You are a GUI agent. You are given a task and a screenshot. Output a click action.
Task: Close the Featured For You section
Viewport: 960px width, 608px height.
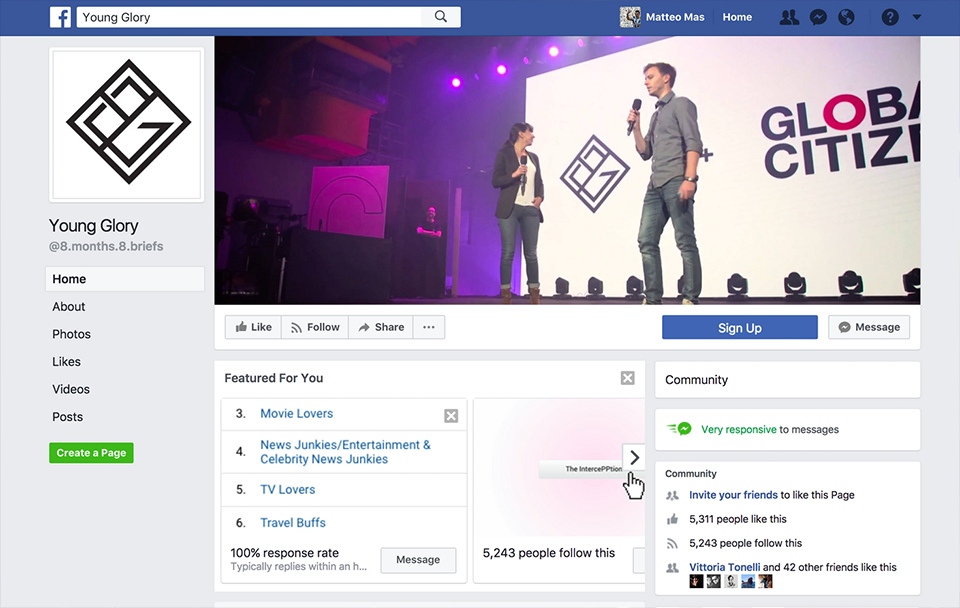(627, 378)
